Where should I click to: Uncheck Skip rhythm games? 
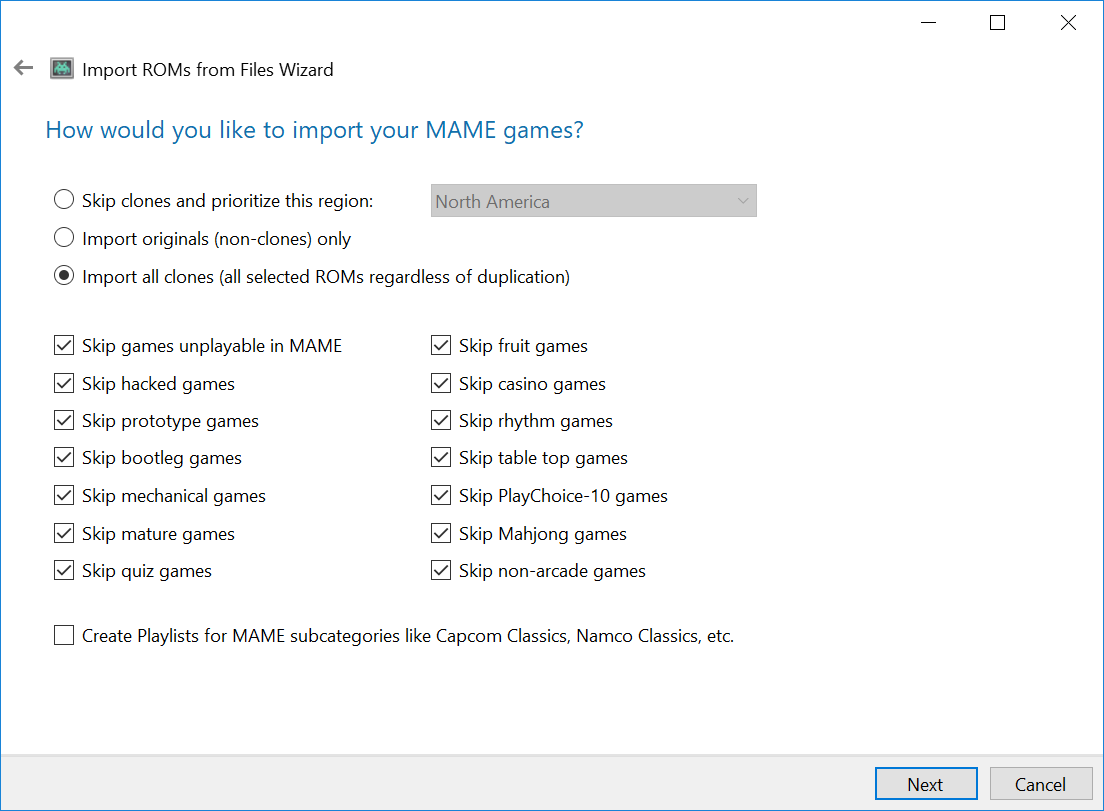(441, 420)
